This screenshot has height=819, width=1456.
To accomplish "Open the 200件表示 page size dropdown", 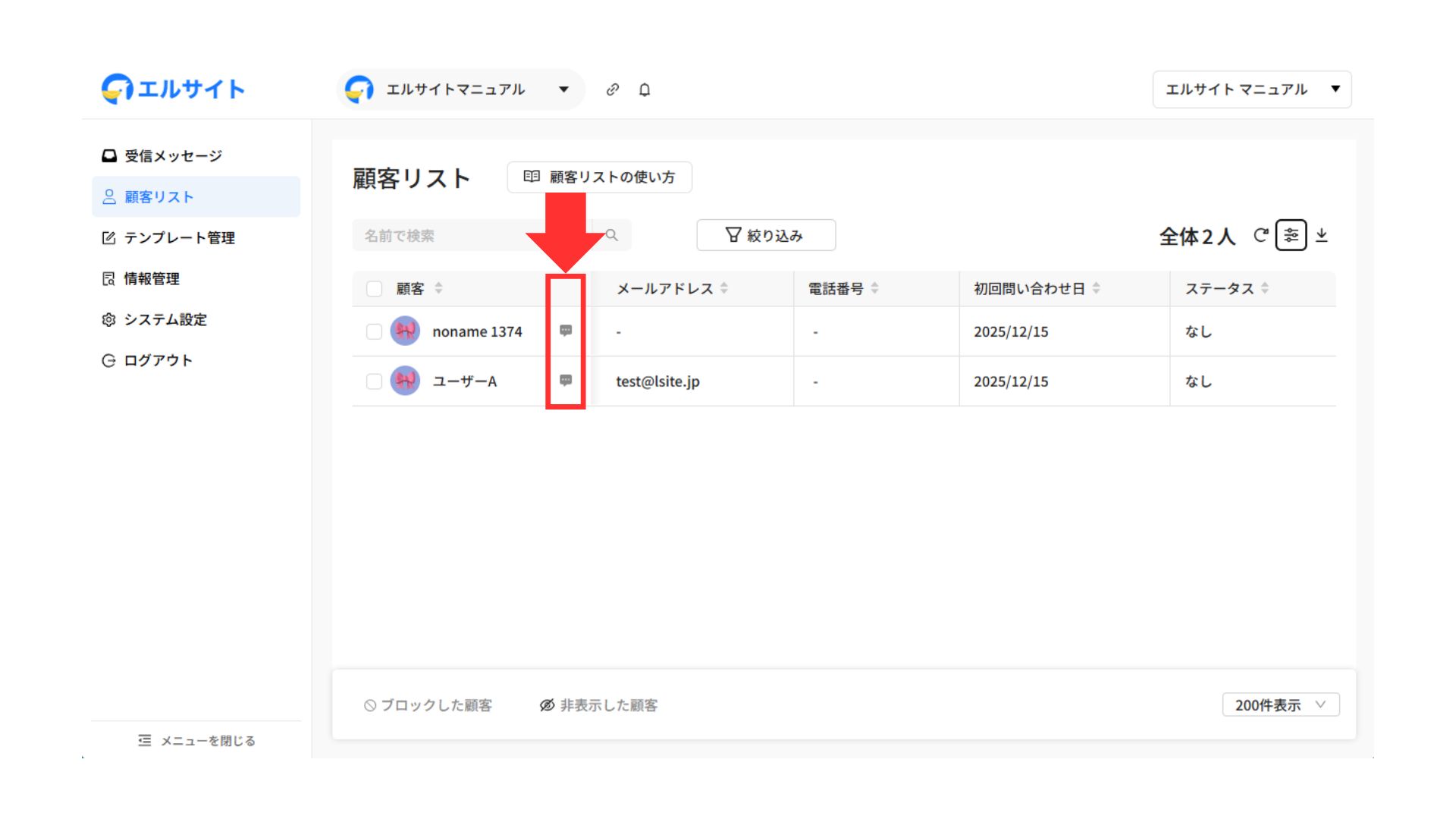I will coord(1280,704).
